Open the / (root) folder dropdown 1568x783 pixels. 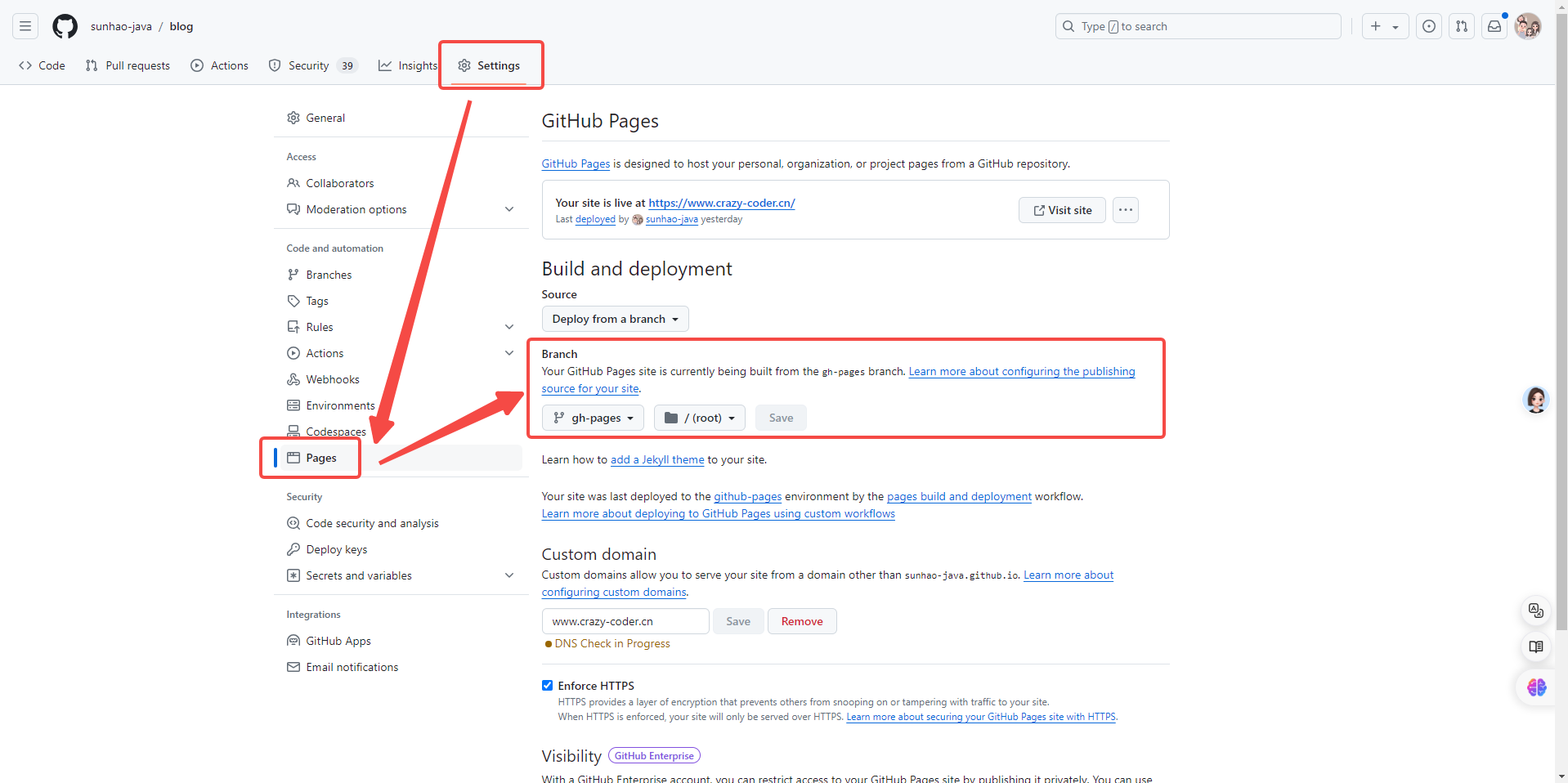(700, 418)
